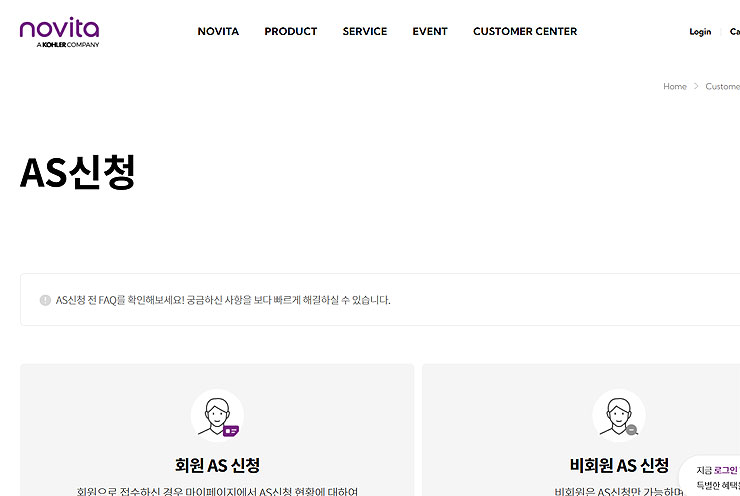
Task: Select the non-member avatar icon
Action: [x=619, y=415]
